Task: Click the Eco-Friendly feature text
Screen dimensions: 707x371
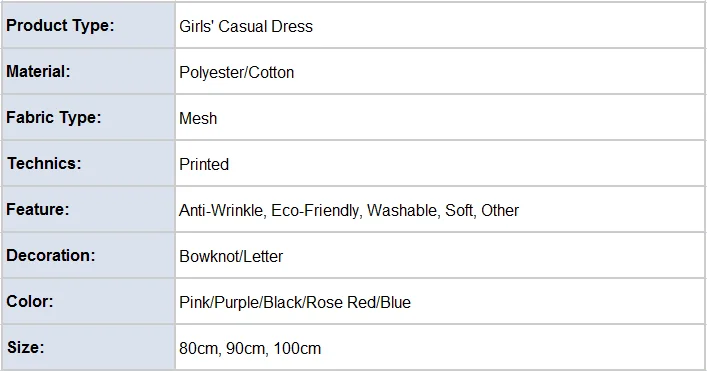Action: [315, 210]
